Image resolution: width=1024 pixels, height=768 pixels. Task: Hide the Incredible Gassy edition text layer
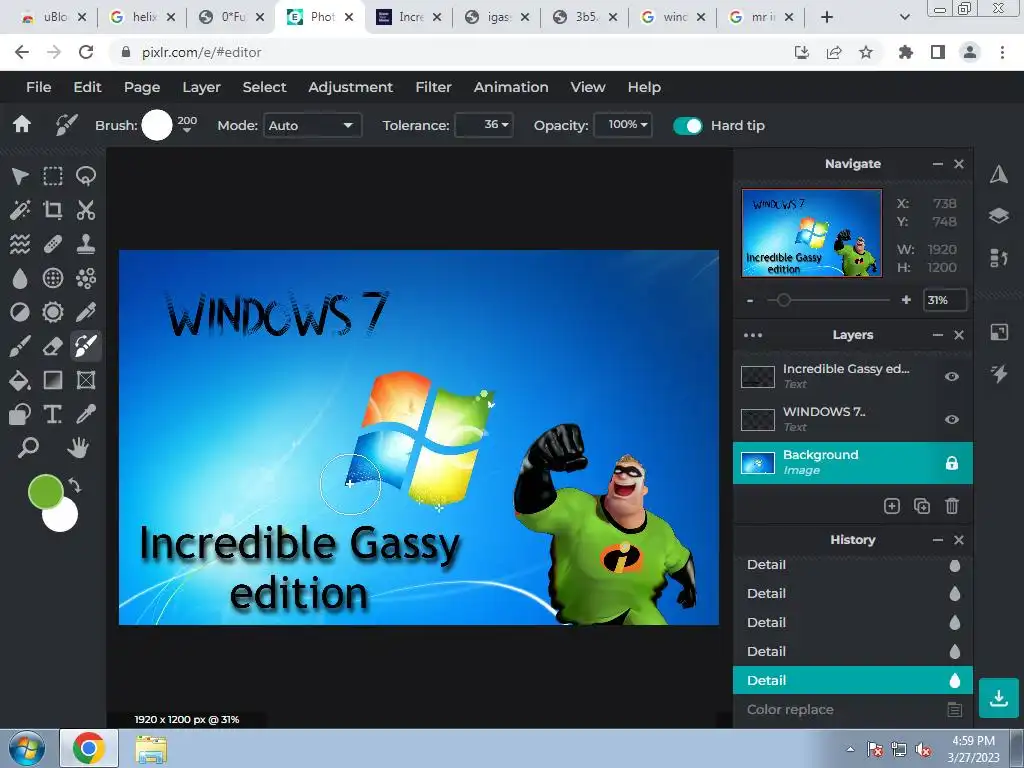(x=952, y=377)
